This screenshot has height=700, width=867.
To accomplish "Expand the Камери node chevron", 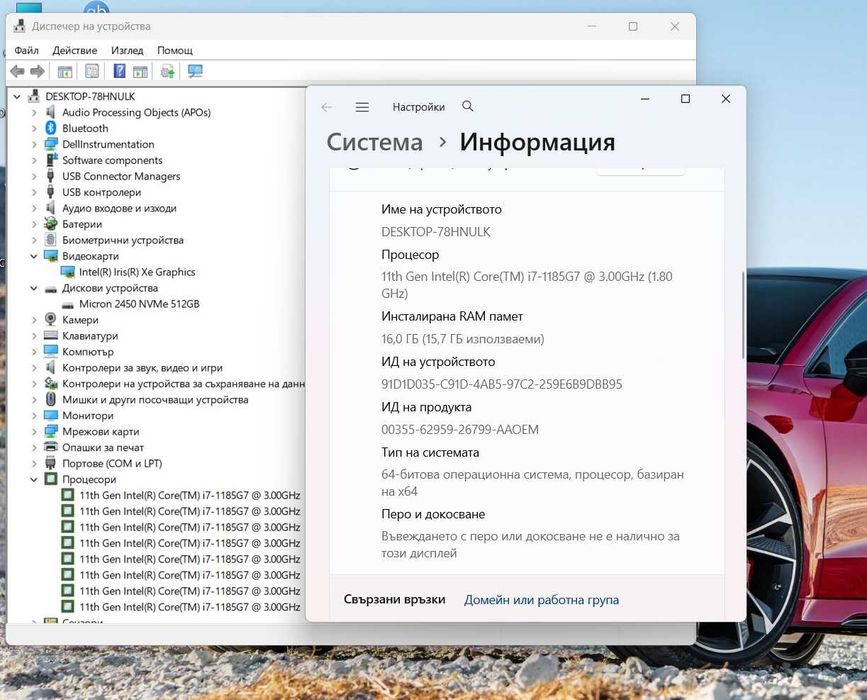I will 34,320.
